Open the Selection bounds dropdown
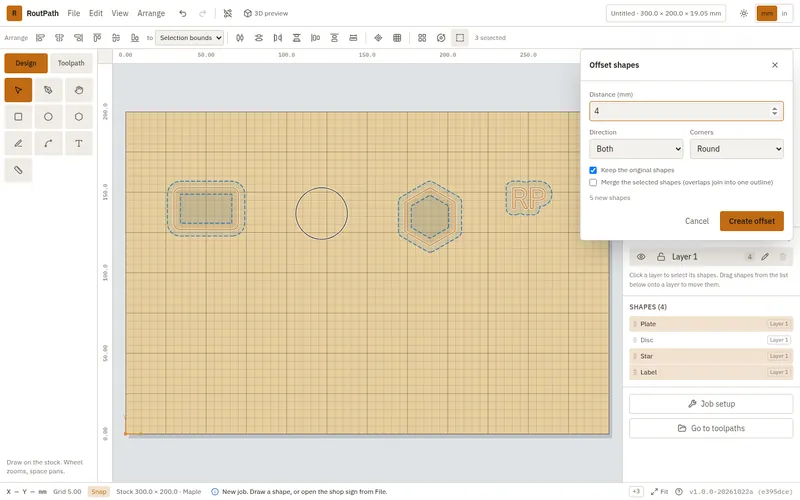The width and height of the screenshot is (800, 500). click(x=189, y=38)
